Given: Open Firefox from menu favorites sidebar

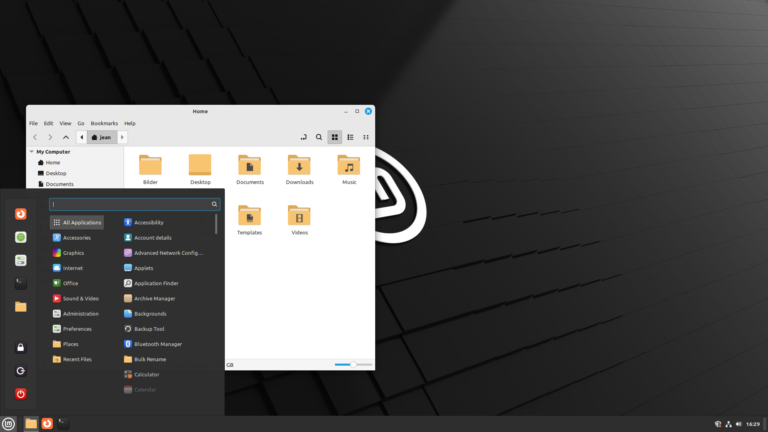Looking at the screenshot, I should pyautogui.click(x=21, y=214).
